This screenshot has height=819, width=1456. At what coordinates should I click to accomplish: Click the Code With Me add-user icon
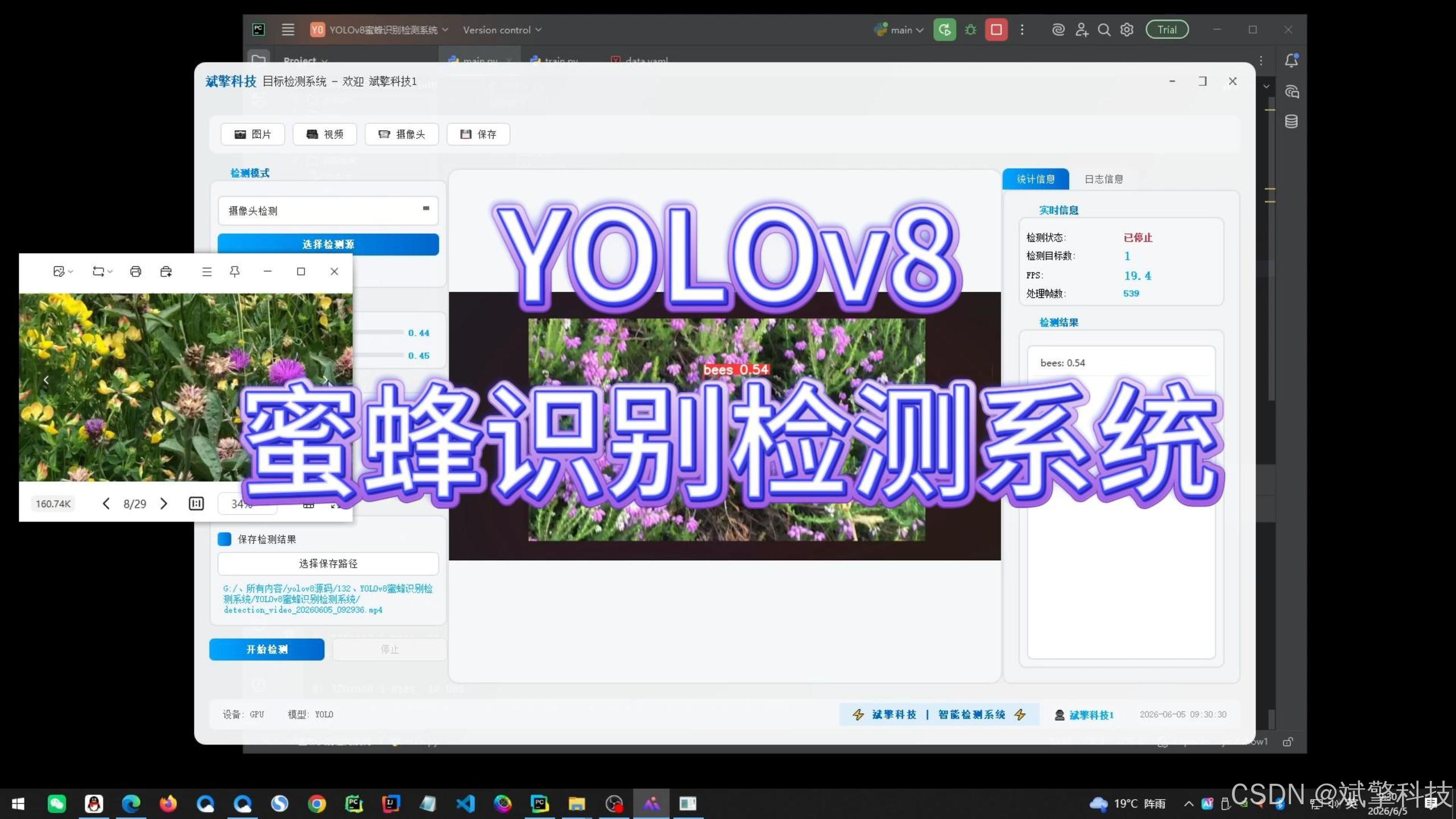pyautogui.click(x=1081, y=30)
